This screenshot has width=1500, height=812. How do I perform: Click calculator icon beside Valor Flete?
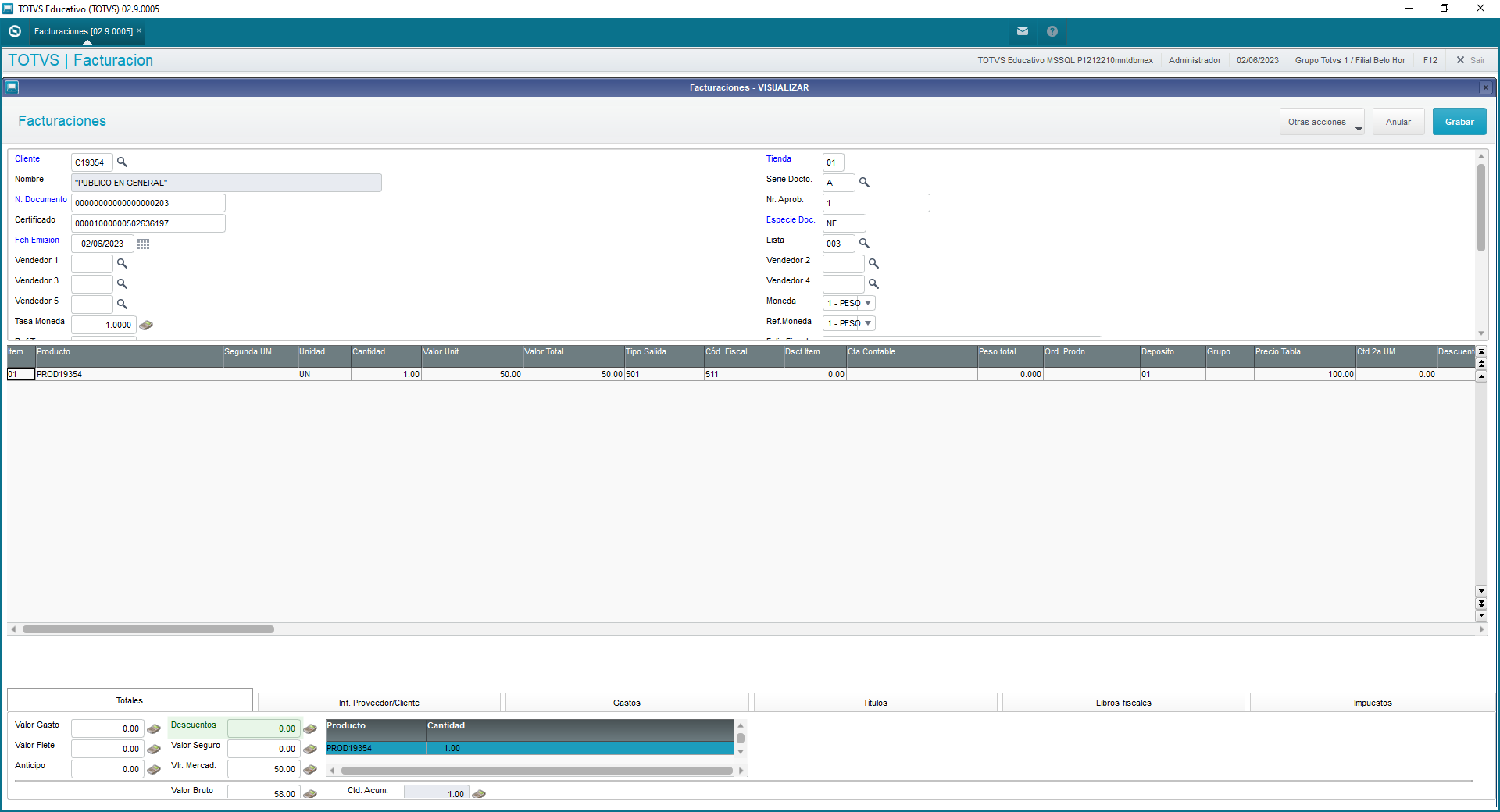click(154, 750)
